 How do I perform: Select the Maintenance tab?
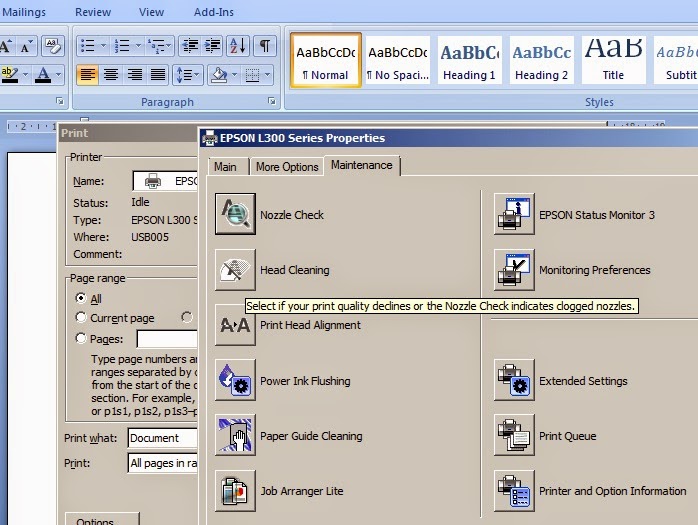(x=362, y=165)
